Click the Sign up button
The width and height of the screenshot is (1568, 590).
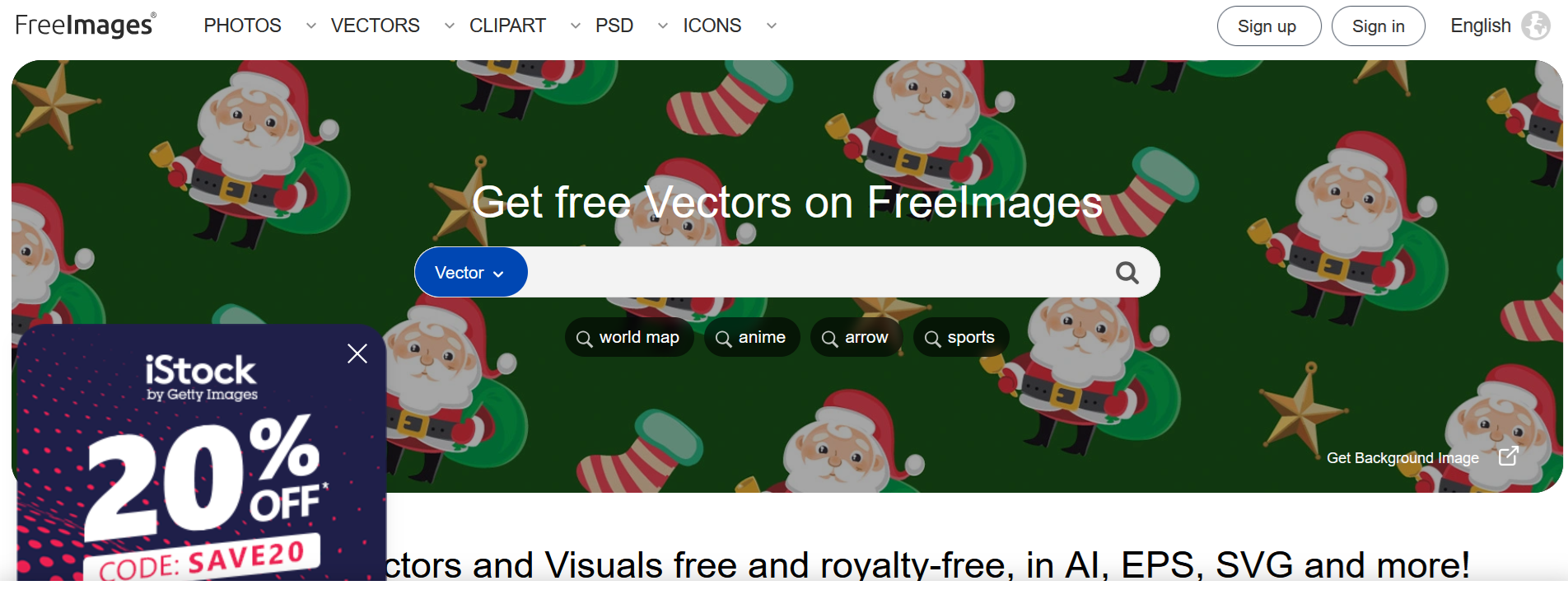(x=1268, y=26)
